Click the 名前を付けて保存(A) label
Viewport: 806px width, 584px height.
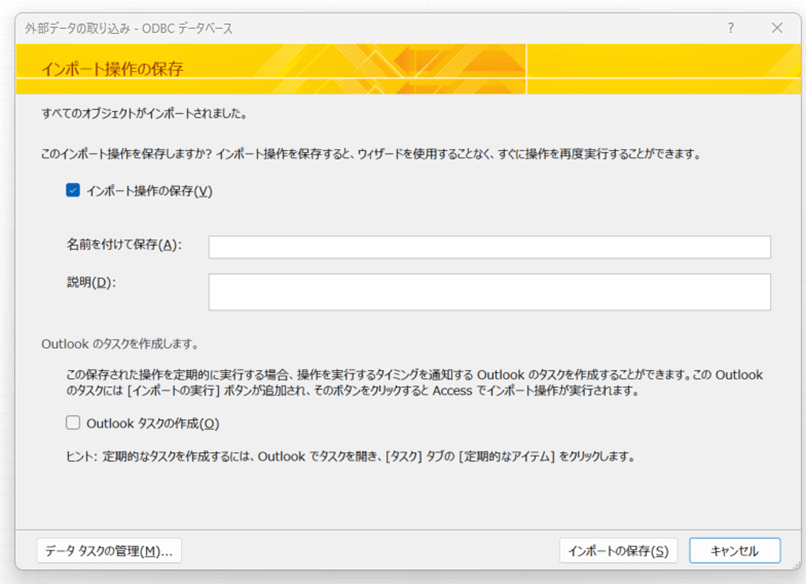[124, 245]
